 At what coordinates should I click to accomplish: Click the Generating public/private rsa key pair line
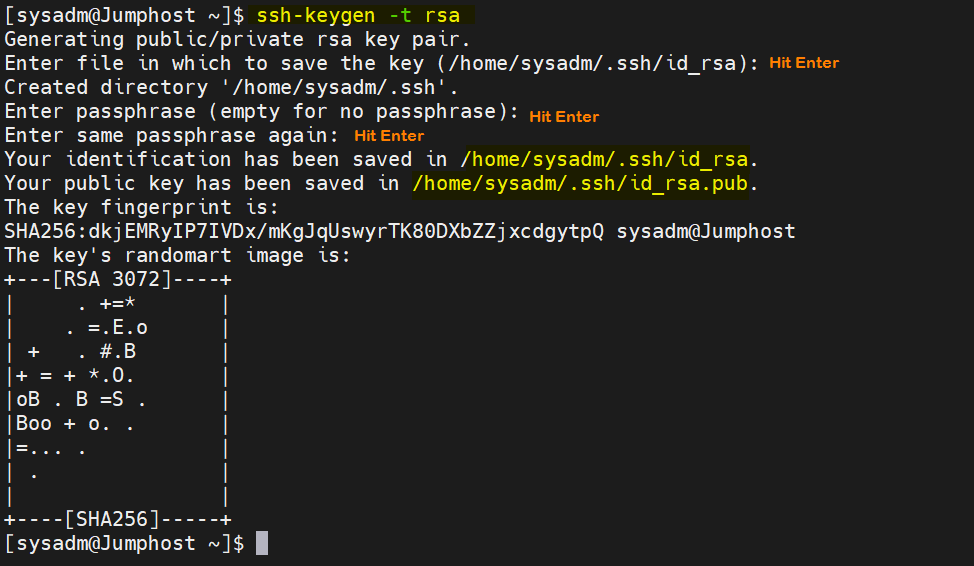point(237,39)
